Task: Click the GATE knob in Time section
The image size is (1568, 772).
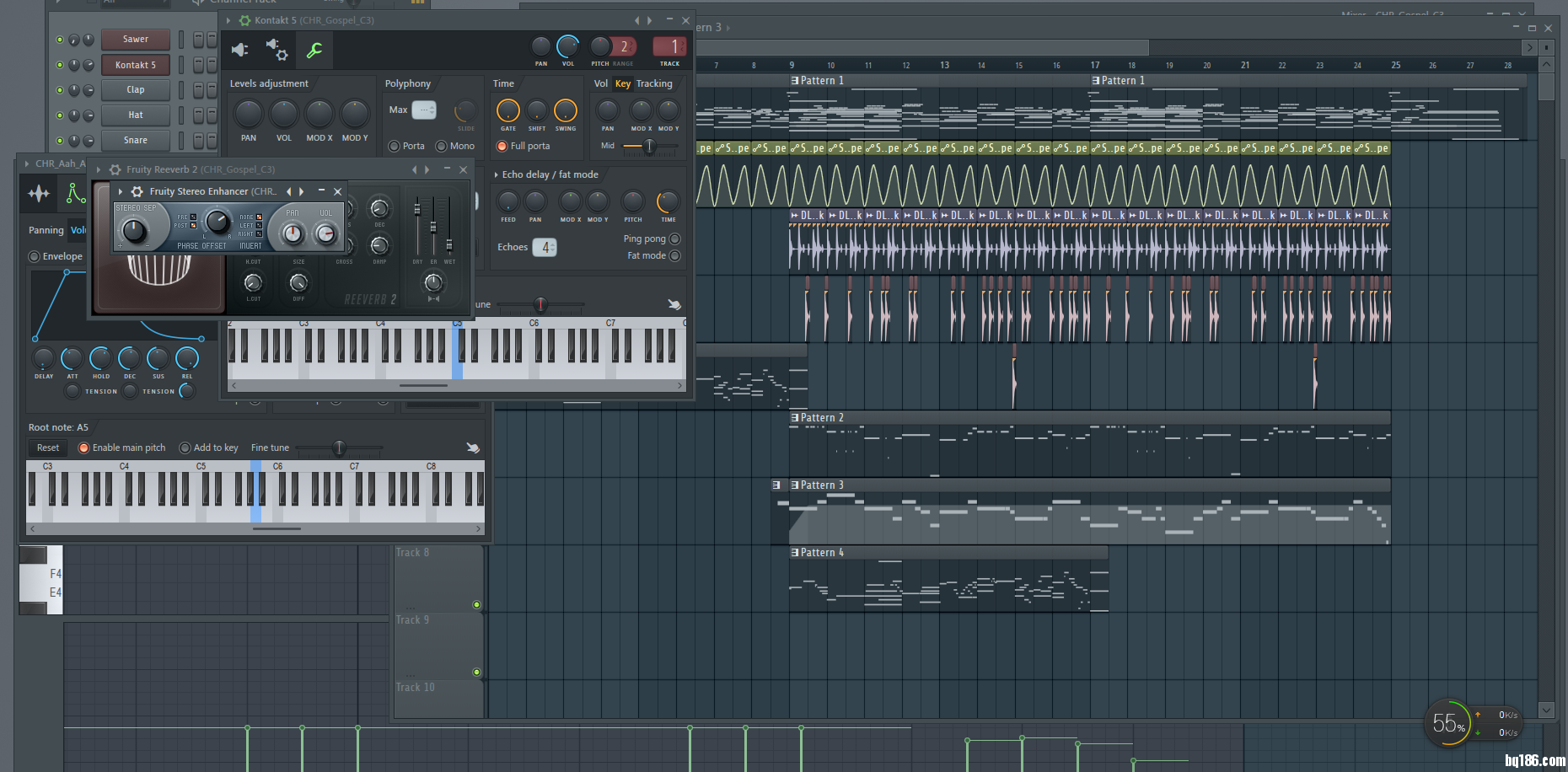Action: 508,110
